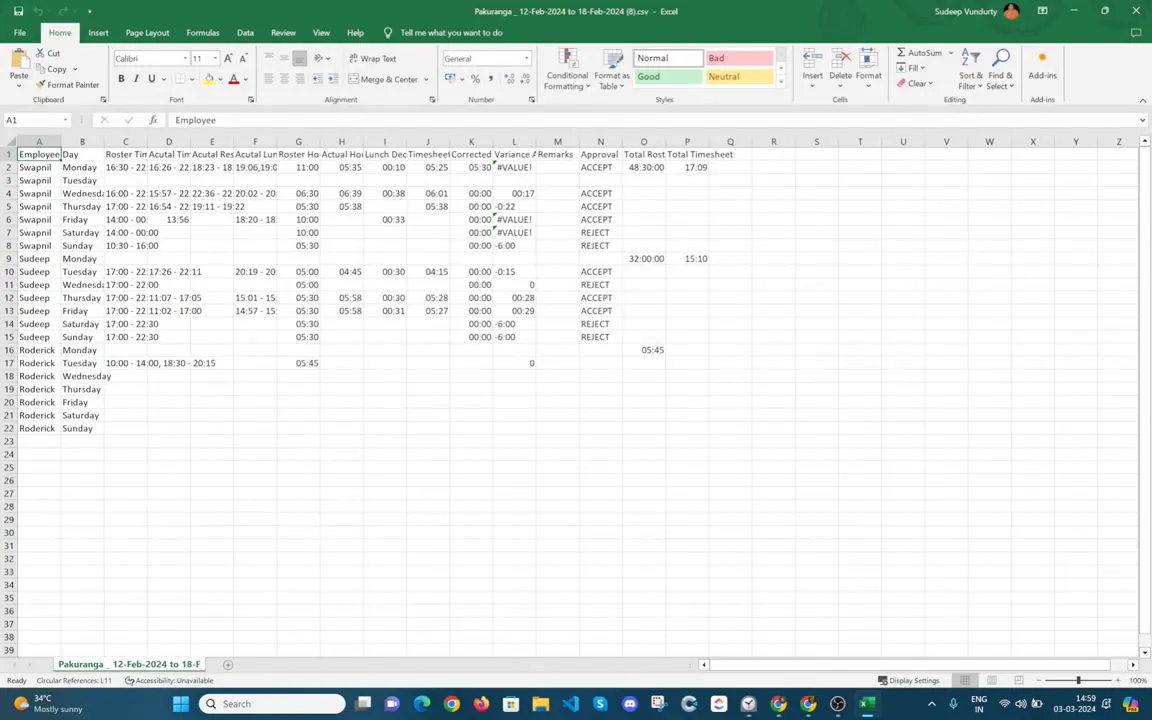Screen dimensions: 1152x720
Task: Toggle Wrap Text
Action: pyautogui.click(x=372, y=58)
